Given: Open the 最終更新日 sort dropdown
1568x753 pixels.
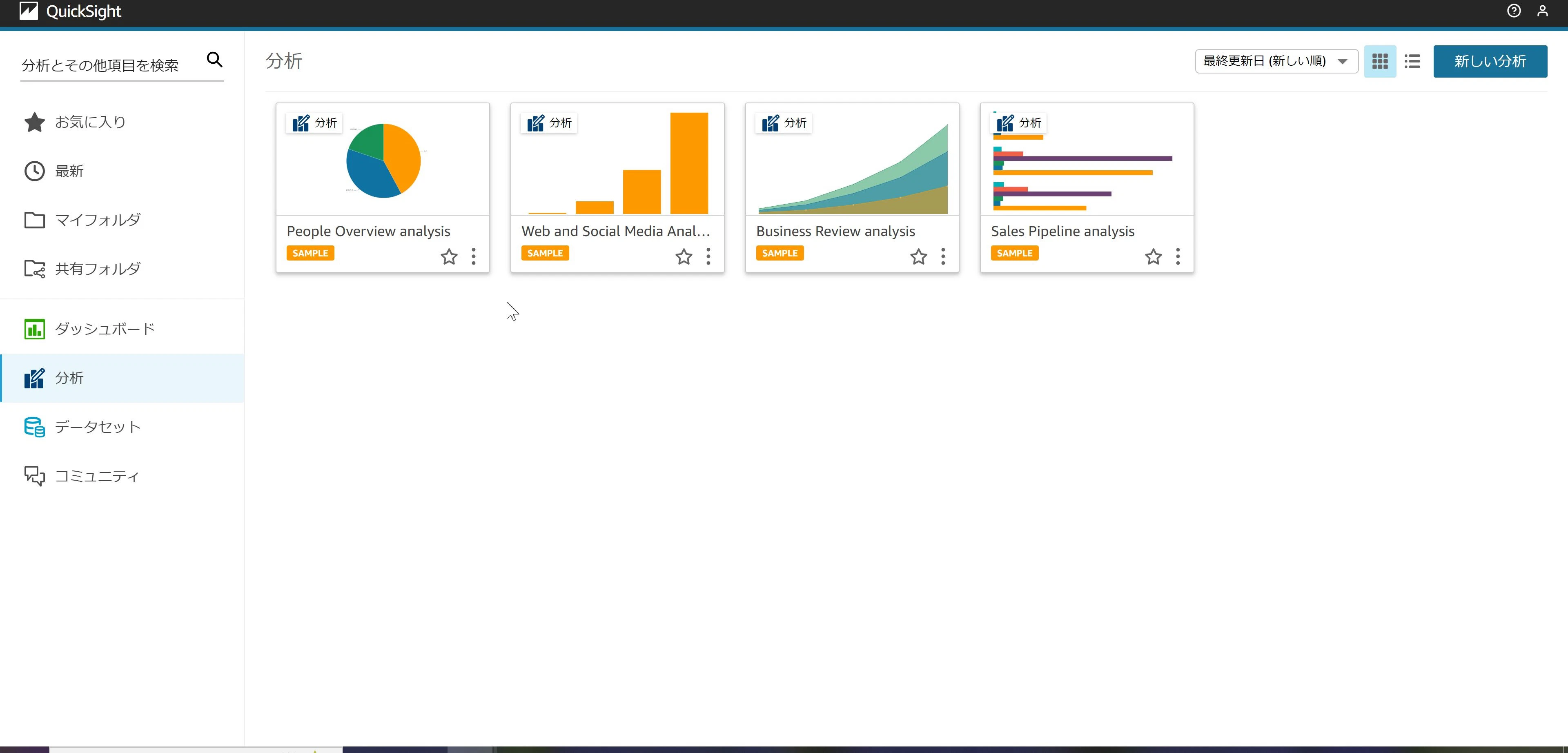Looking at the screenshot, I should point(1276,61).
